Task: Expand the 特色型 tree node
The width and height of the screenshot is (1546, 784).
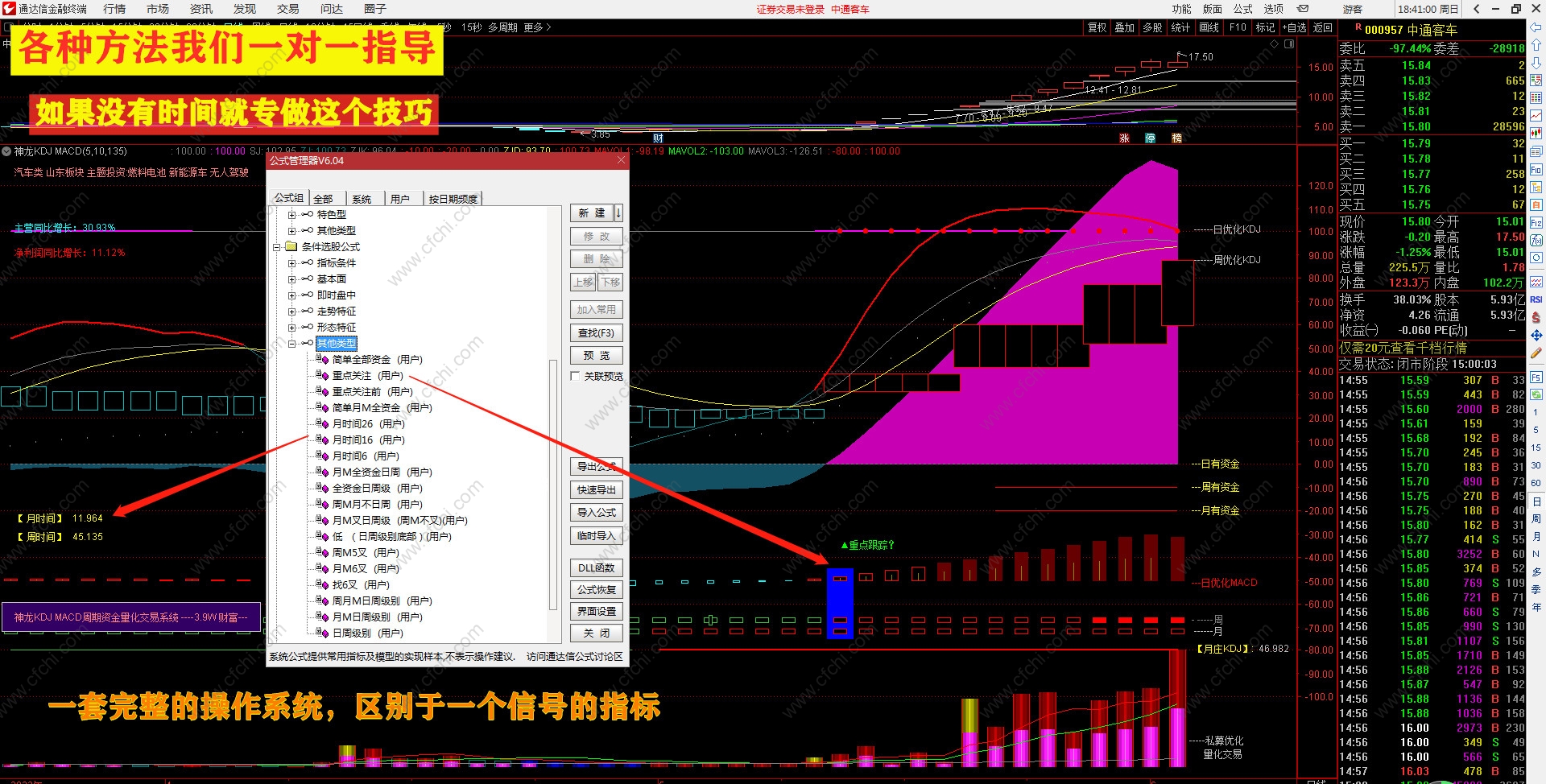Action: (291, 215)
